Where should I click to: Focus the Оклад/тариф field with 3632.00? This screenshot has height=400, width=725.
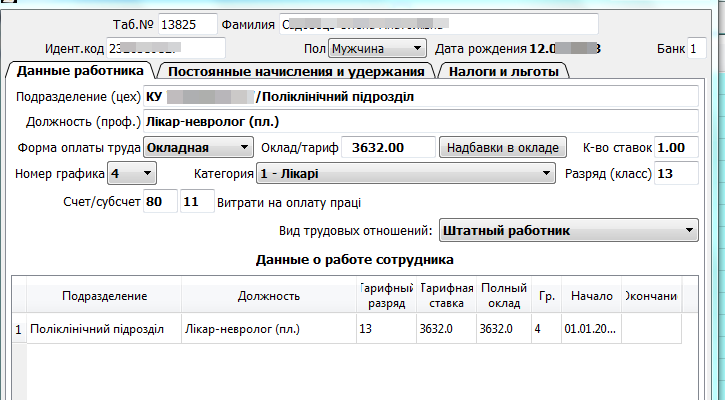tap(387, 147)
